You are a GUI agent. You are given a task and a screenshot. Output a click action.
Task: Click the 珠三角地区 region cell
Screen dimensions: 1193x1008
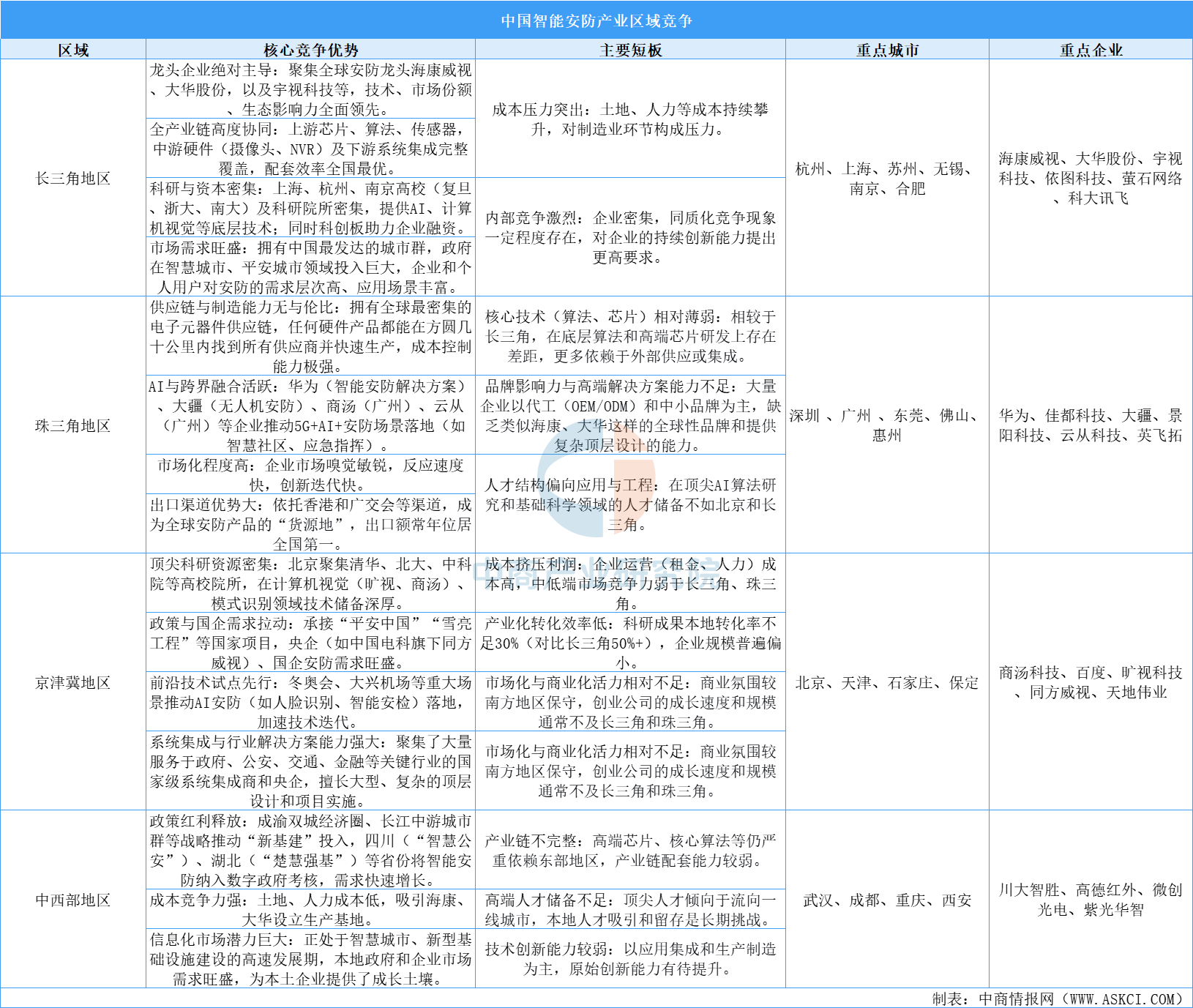pyautogui.click(x=73, y=425)
